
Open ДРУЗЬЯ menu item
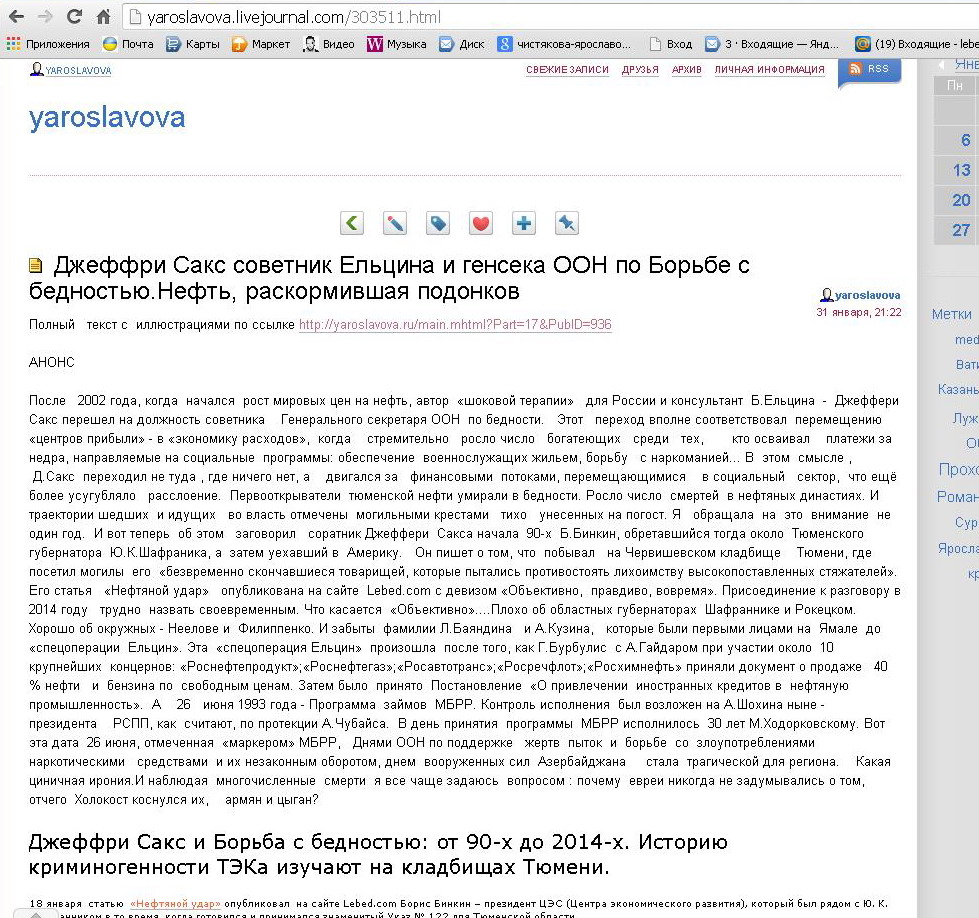(640, 69)
